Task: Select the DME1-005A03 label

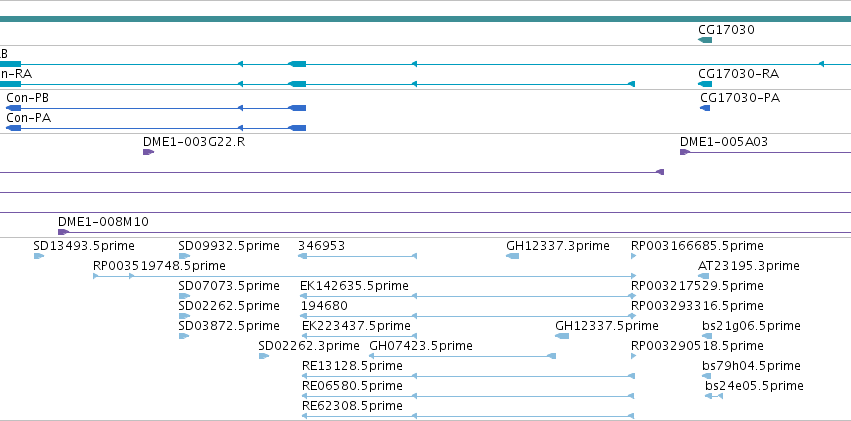Action: pos(724,142)
